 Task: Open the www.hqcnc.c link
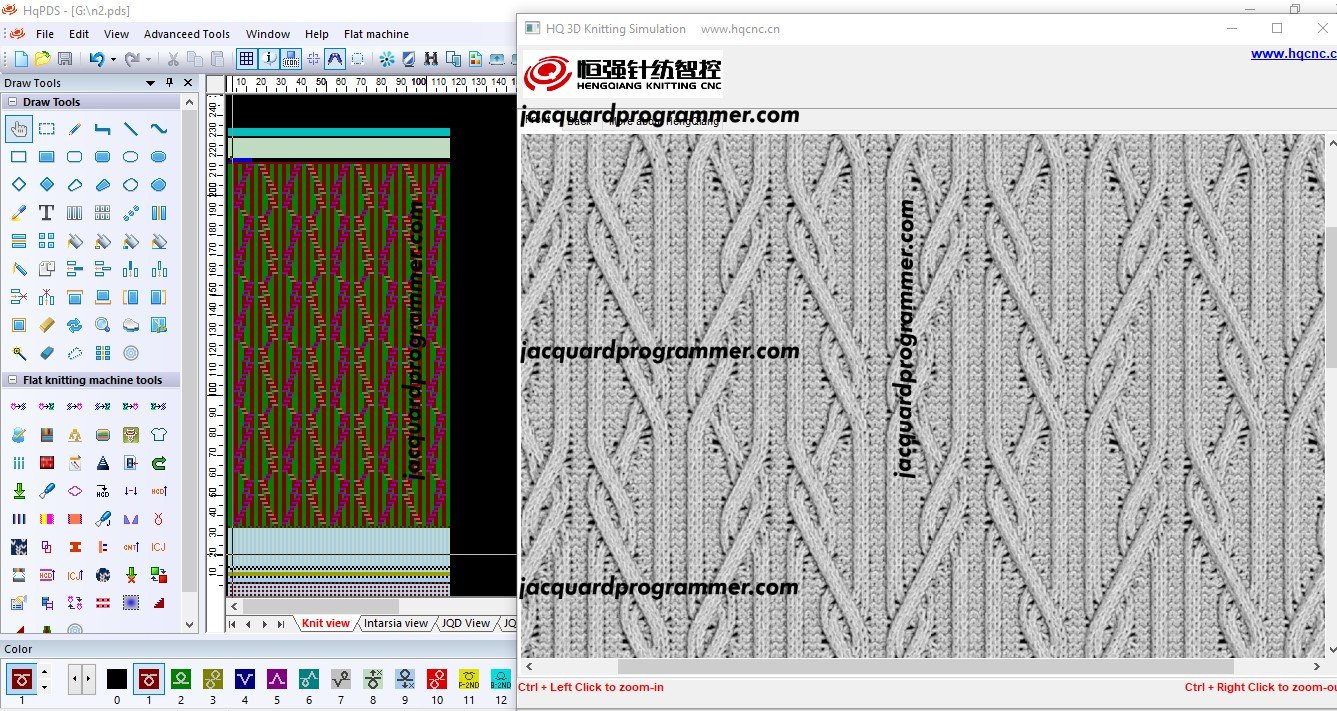(1292, 54)
